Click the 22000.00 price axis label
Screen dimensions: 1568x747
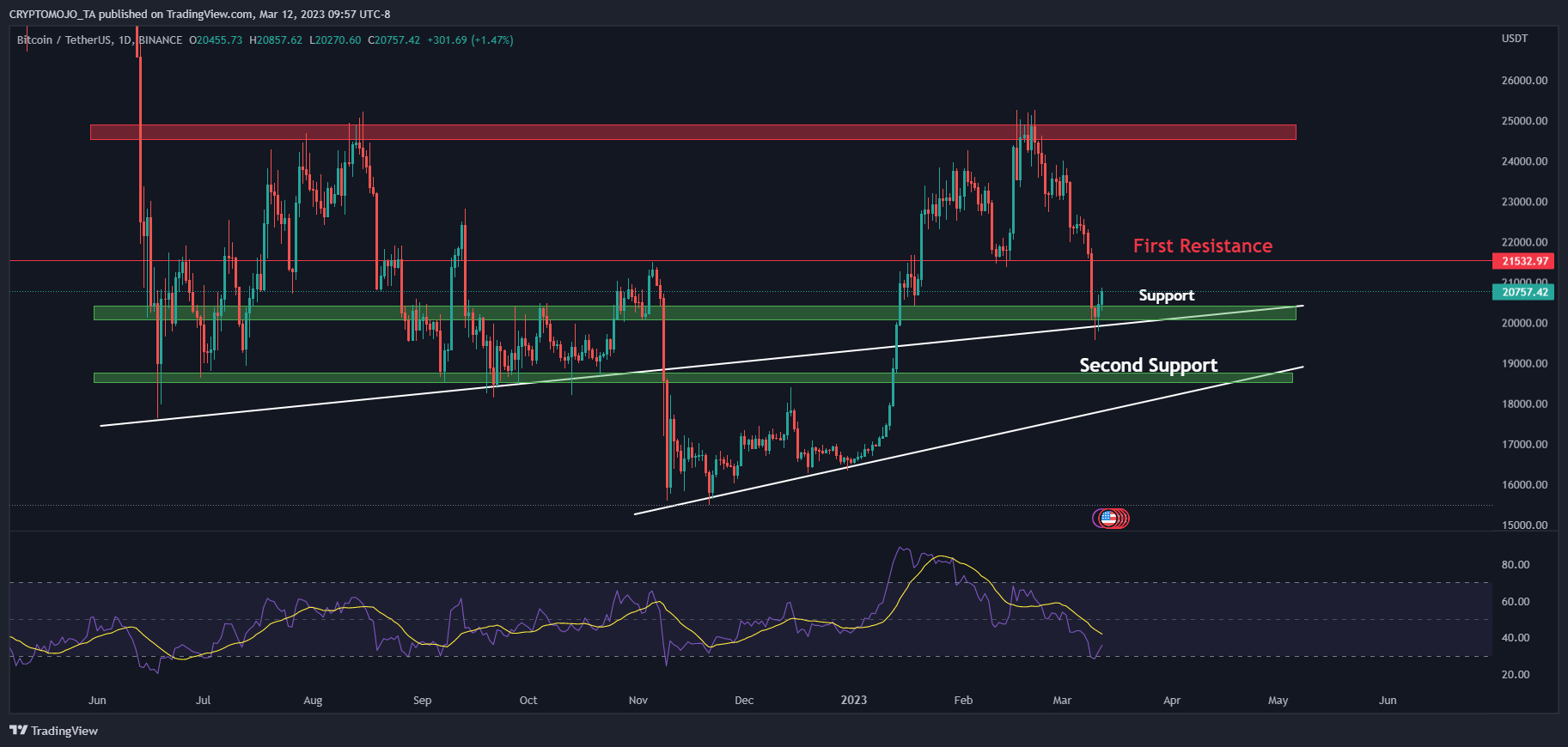[1524, 242]
